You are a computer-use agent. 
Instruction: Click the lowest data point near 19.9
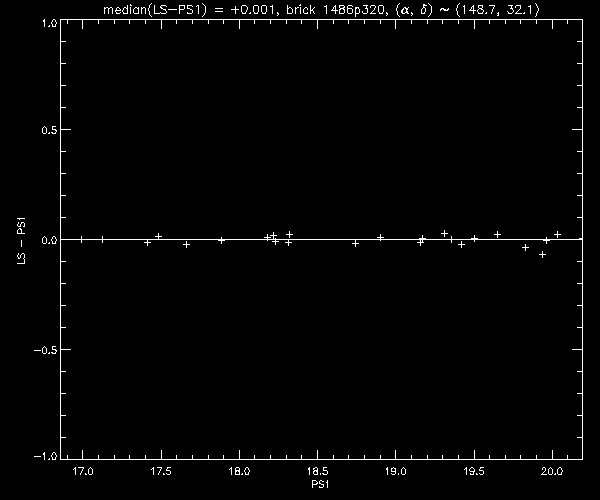pos(542,254)
